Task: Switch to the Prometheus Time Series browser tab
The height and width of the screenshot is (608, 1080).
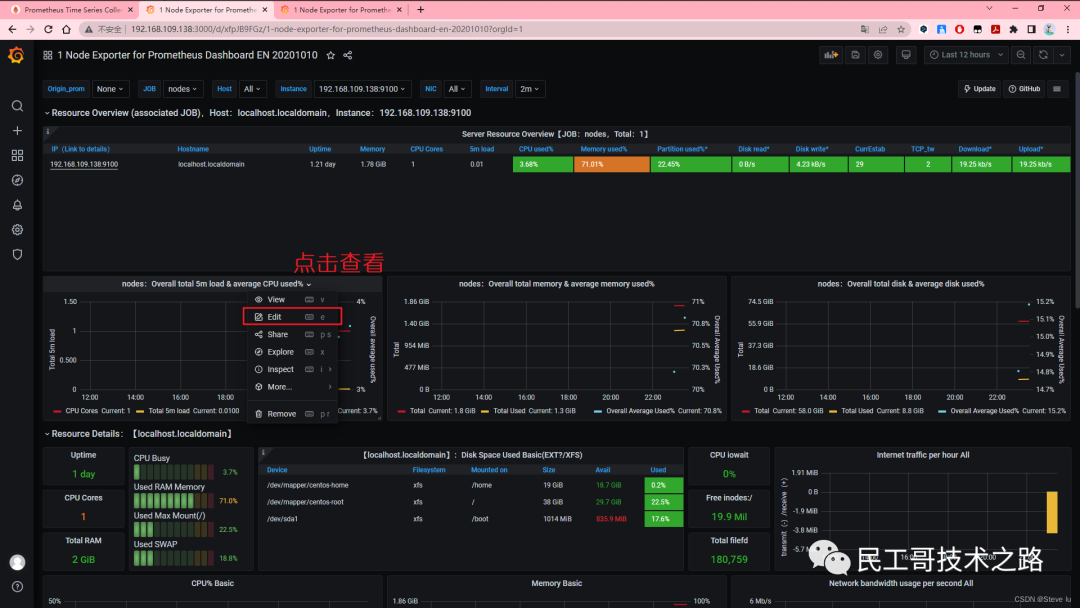Action: pos(71,10)
